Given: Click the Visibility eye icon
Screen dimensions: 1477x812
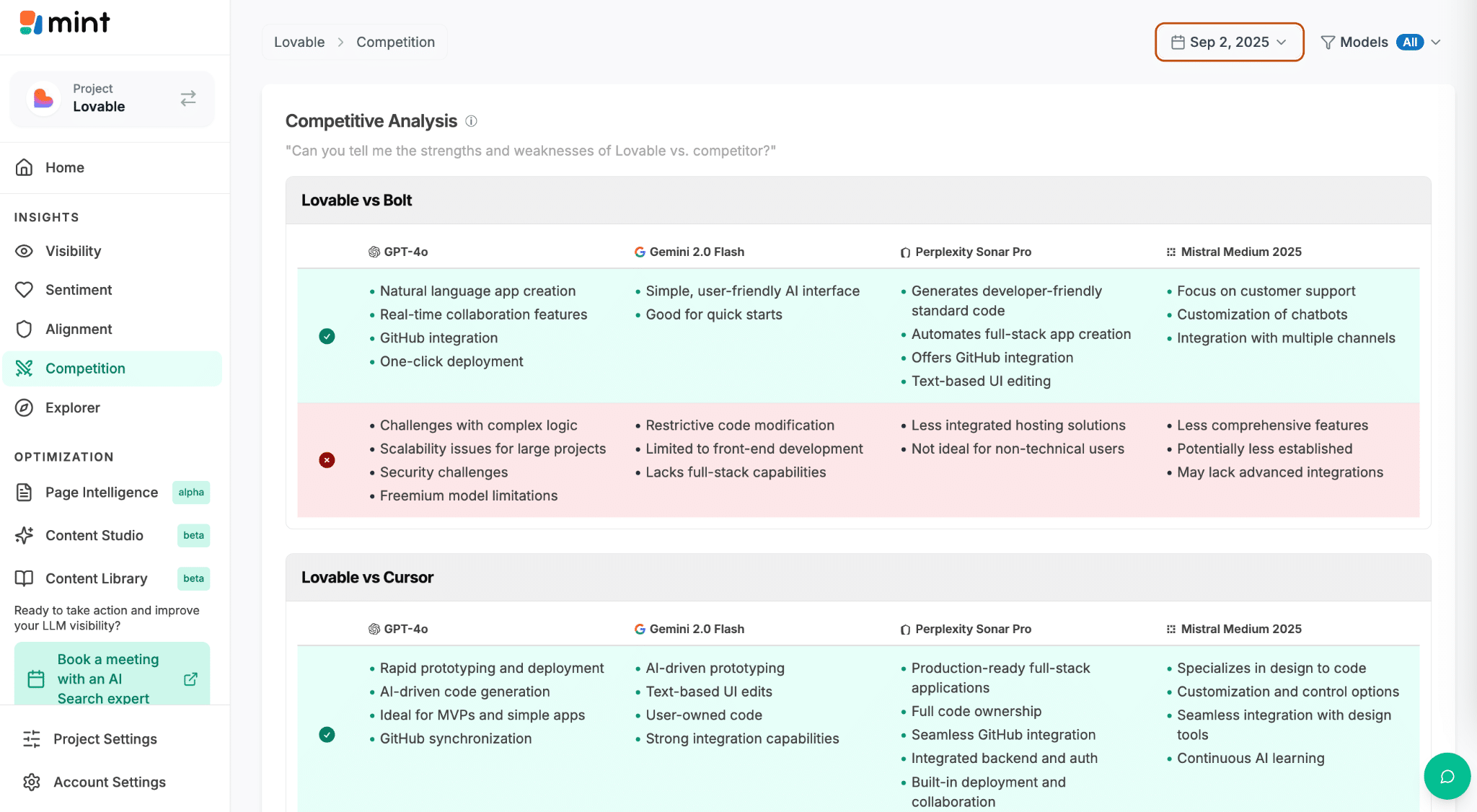Looking at the screenshot, I should 25,251.
